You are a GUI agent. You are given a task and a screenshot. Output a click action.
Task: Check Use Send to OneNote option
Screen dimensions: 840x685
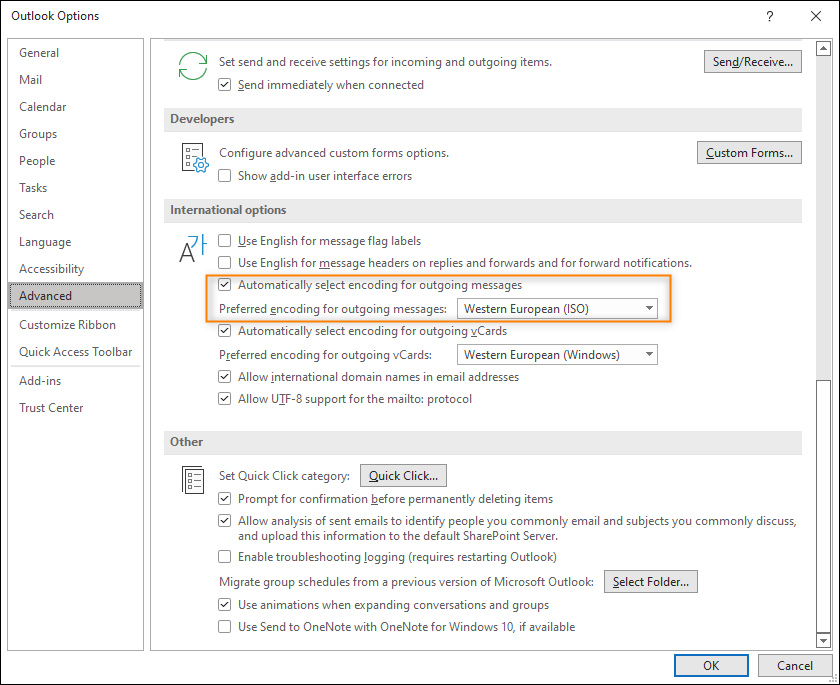(224, 627)
